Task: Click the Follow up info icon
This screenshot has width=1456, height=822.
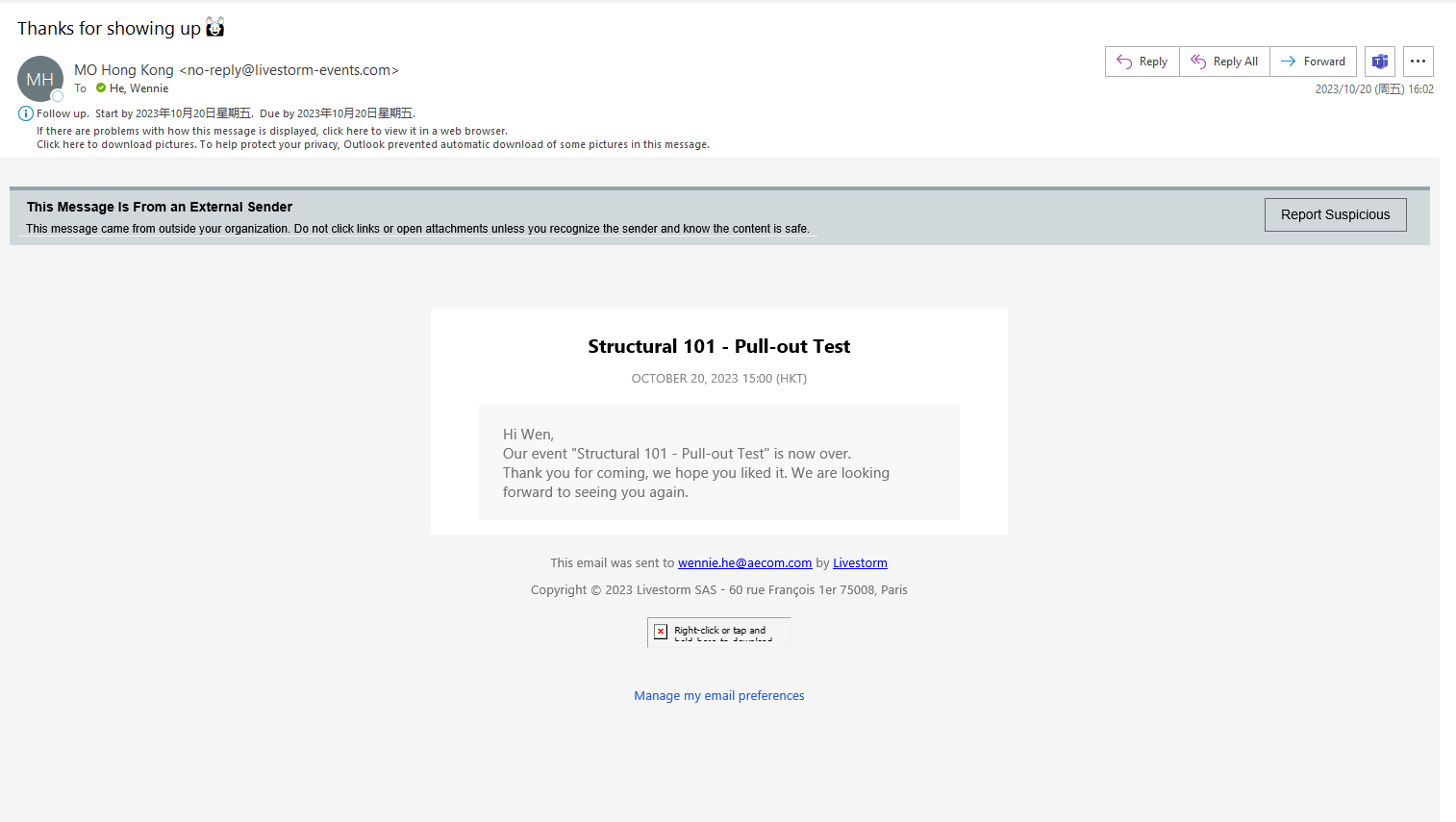Action: tap(26, 113)
